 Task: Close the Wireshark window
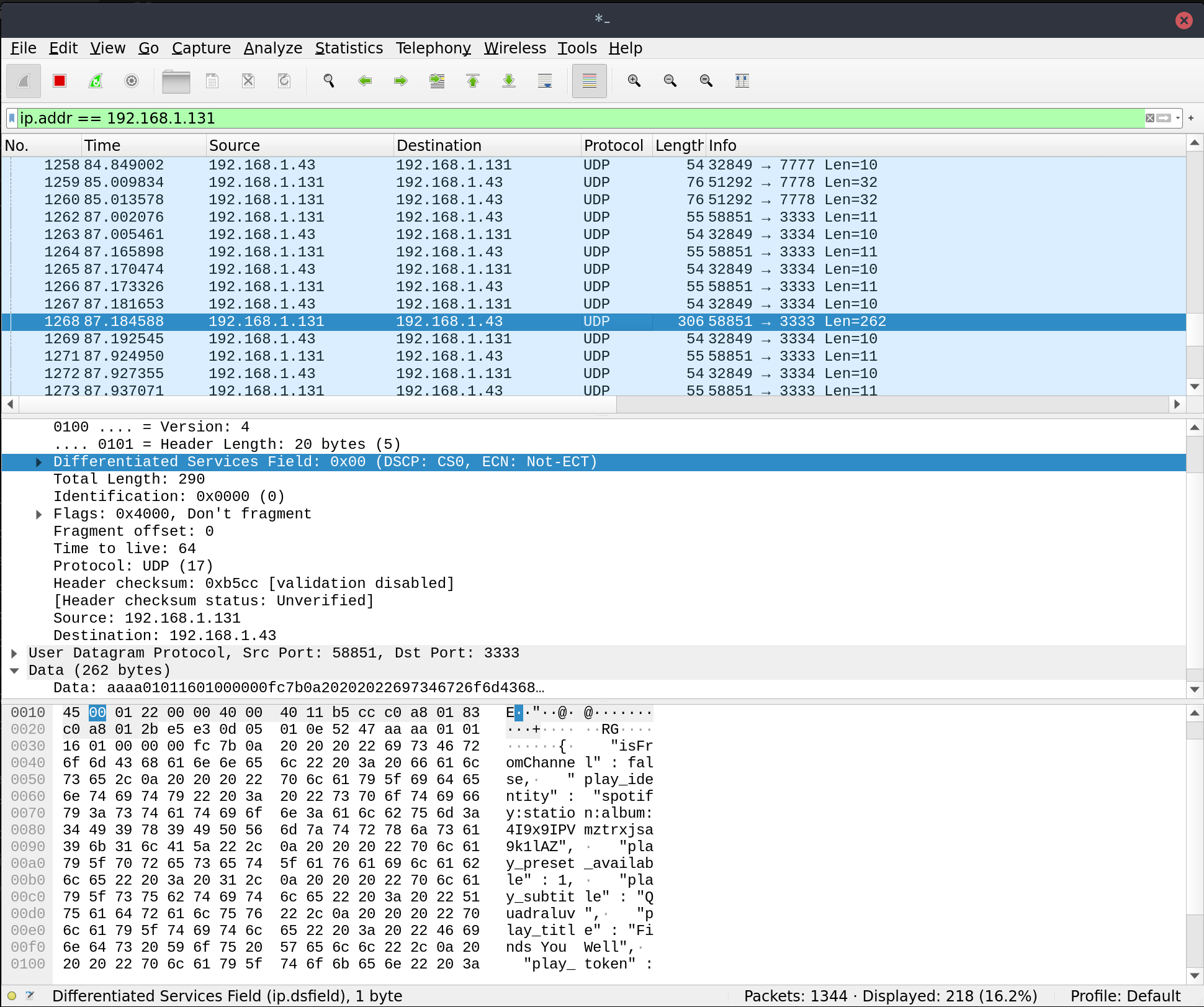pyautogui.click(x=1184, y=20)
